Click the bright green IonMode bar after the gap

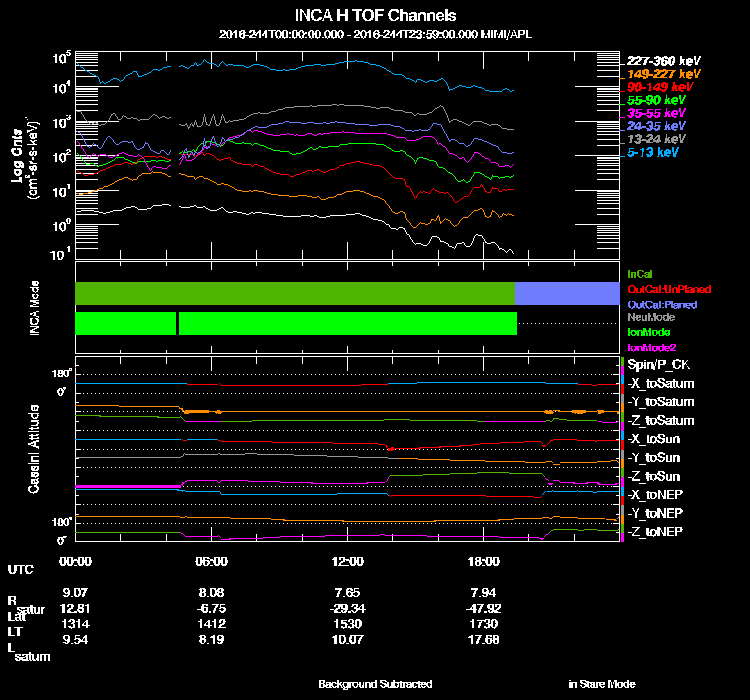(x=348, y=323)
